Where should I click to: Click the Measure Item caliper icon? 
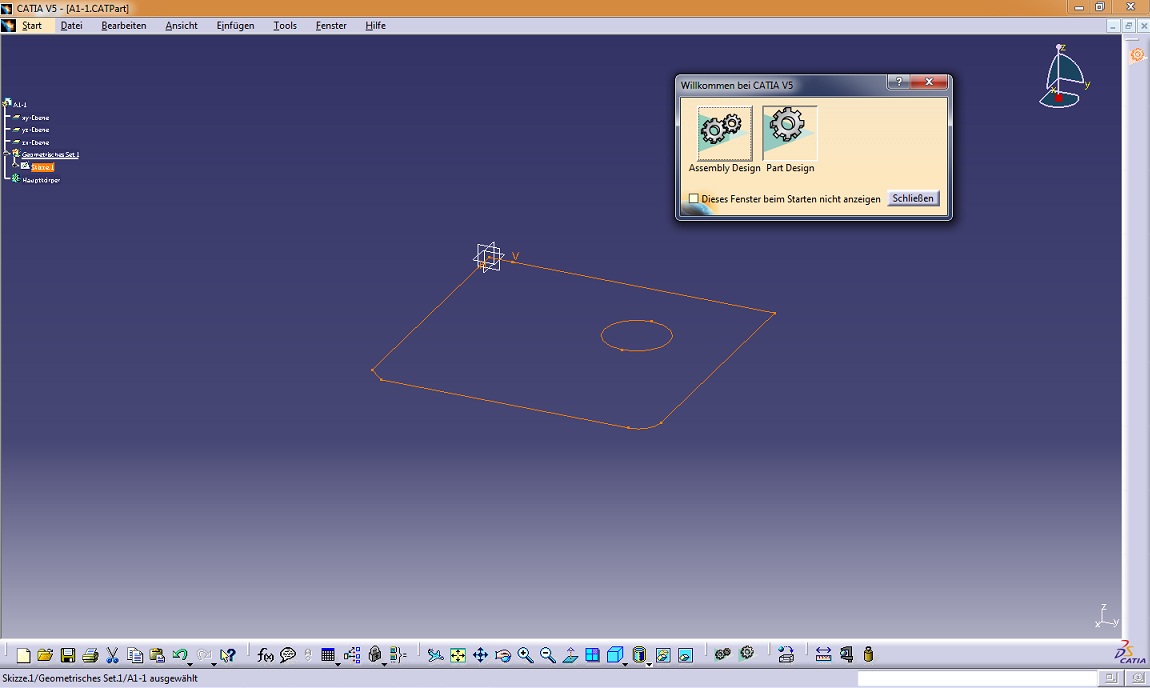point(846,654)
